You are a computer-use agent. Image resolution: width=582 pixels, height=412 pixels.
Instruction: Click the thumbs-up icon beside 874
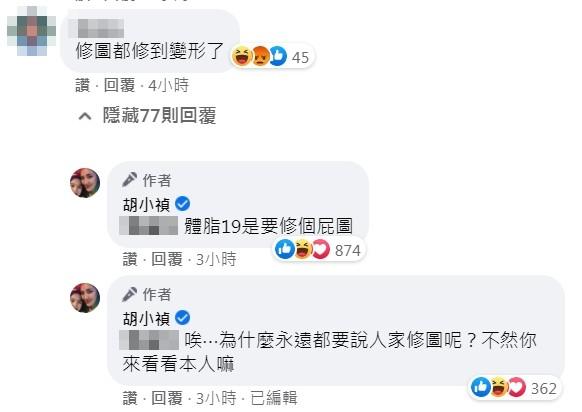pos(285,249)
